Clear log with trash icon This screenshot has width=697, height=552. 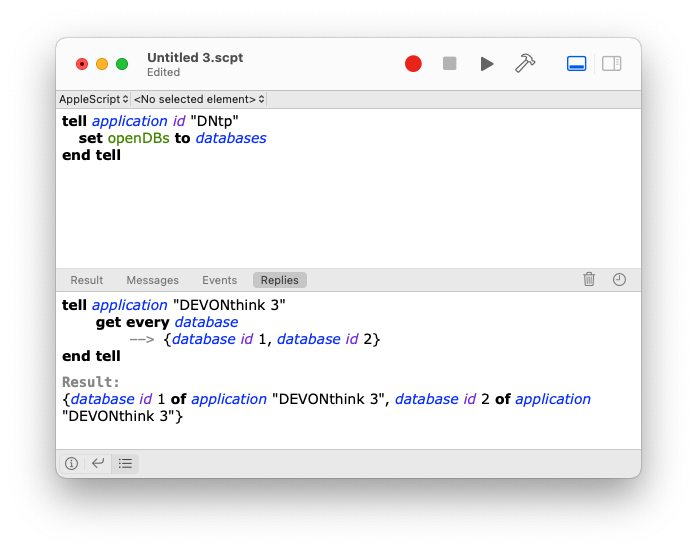click(589, 280)
